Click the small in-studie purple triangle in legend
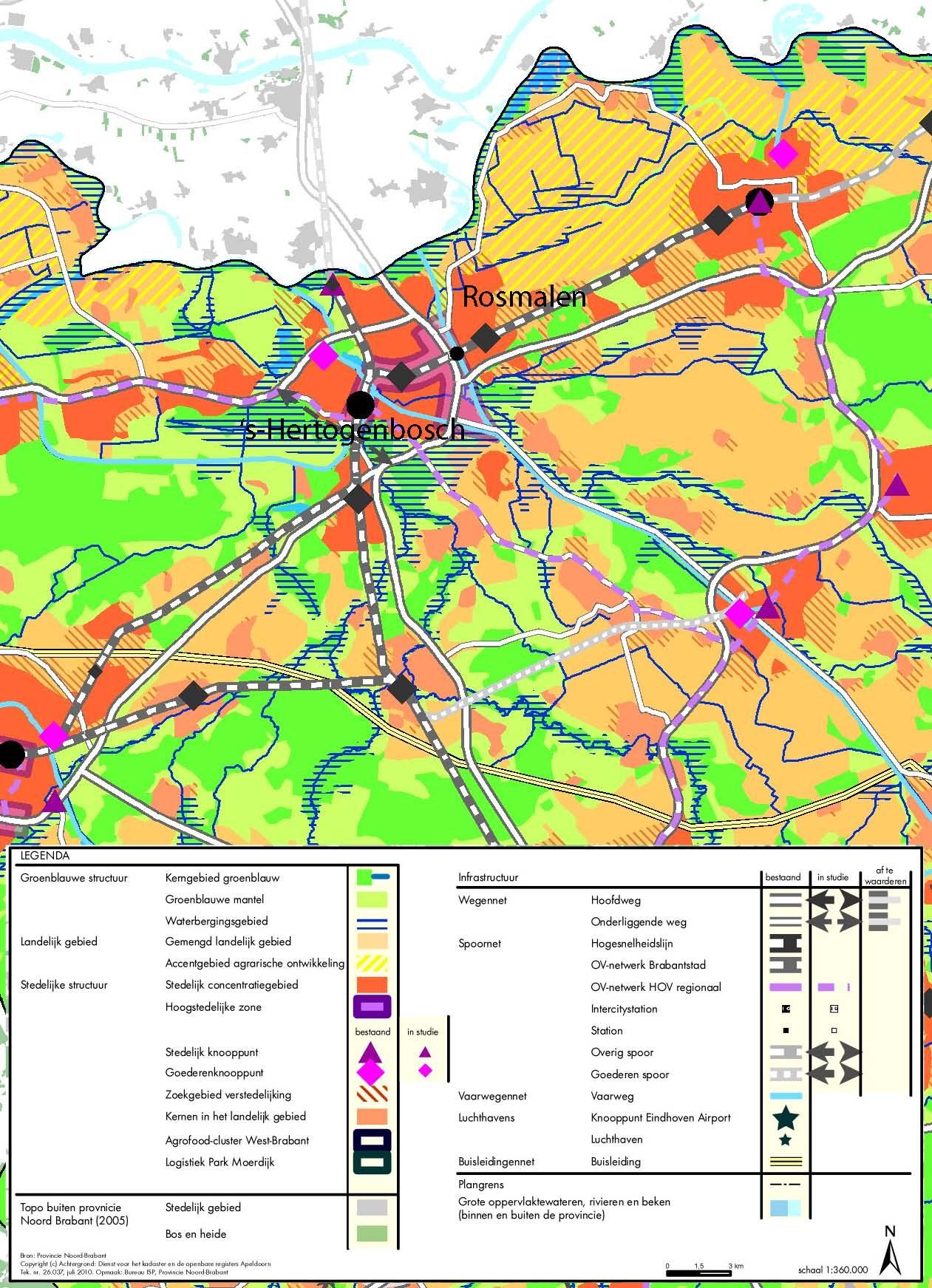The height and width of the screenshot is (1288, 932). coord(424,1052)
